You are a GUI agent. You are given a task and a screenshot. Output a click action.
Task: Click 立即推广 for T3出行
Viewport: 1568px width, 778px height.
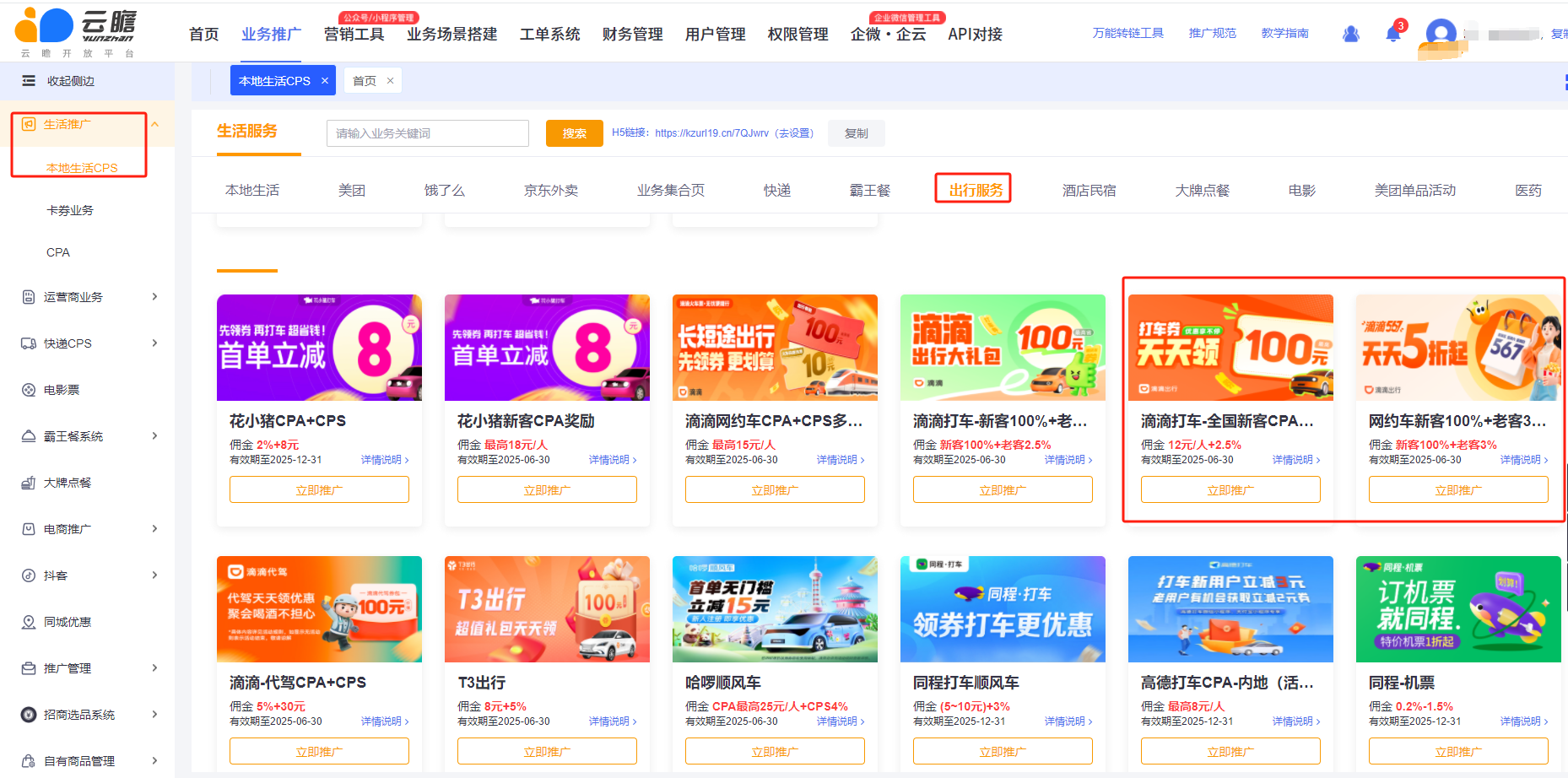[547, 751]
